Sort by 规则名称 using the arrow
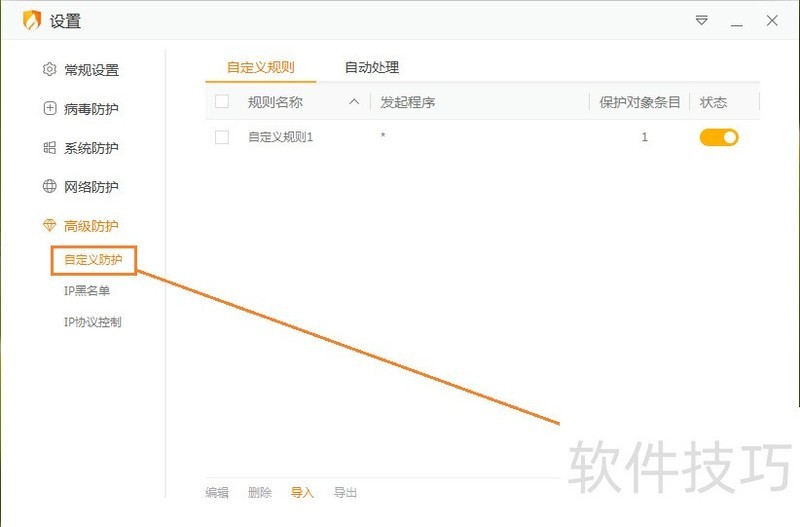The image size is (800, 527). [354, 102]
